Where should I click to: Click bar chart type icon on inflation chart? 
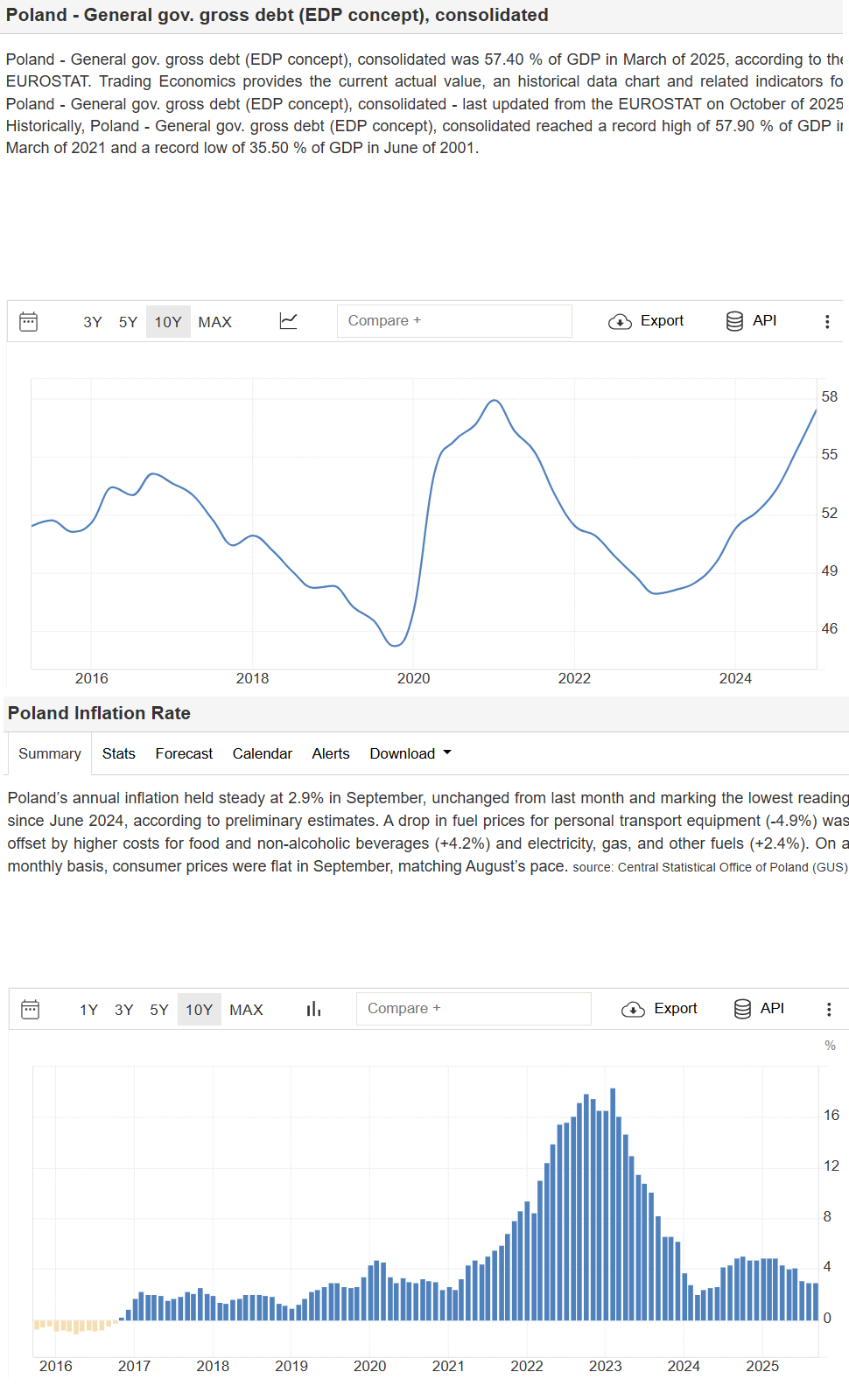coord(313,1010)
